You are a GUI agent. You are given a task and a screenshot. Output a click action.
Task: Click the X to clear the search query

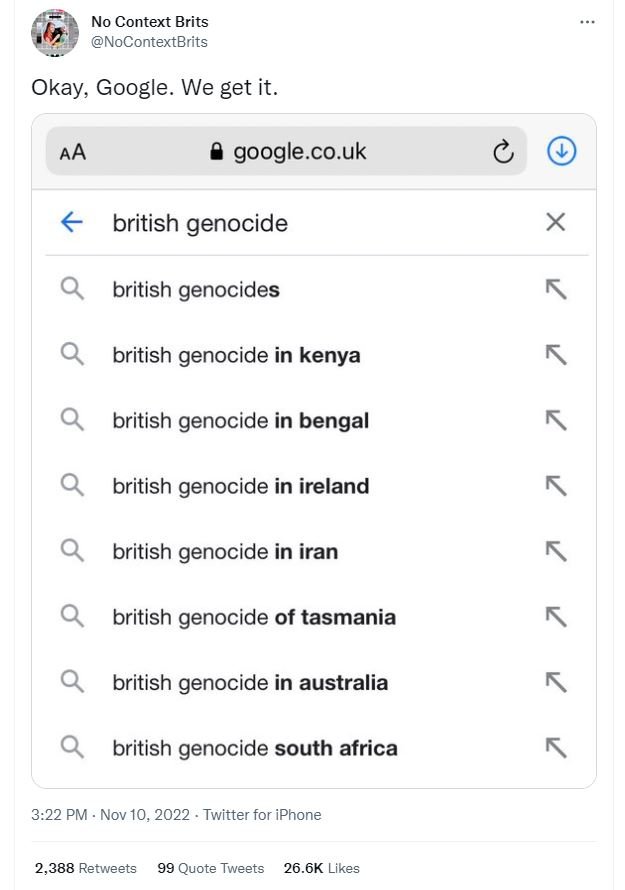(556, 222)
